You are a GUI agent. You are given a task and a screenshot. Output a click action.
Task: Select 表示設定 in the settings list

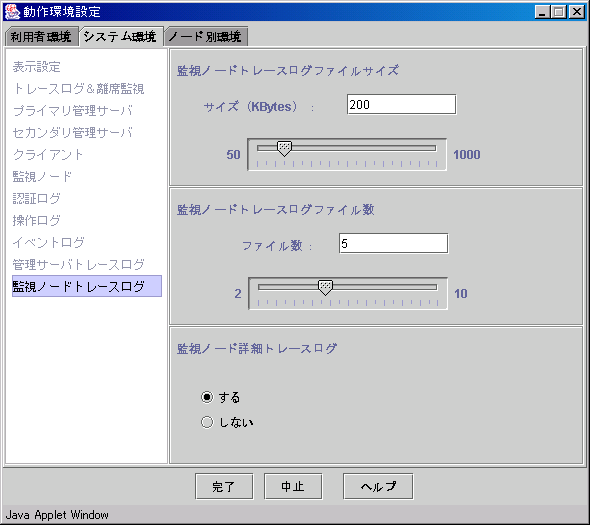point(36,67)
